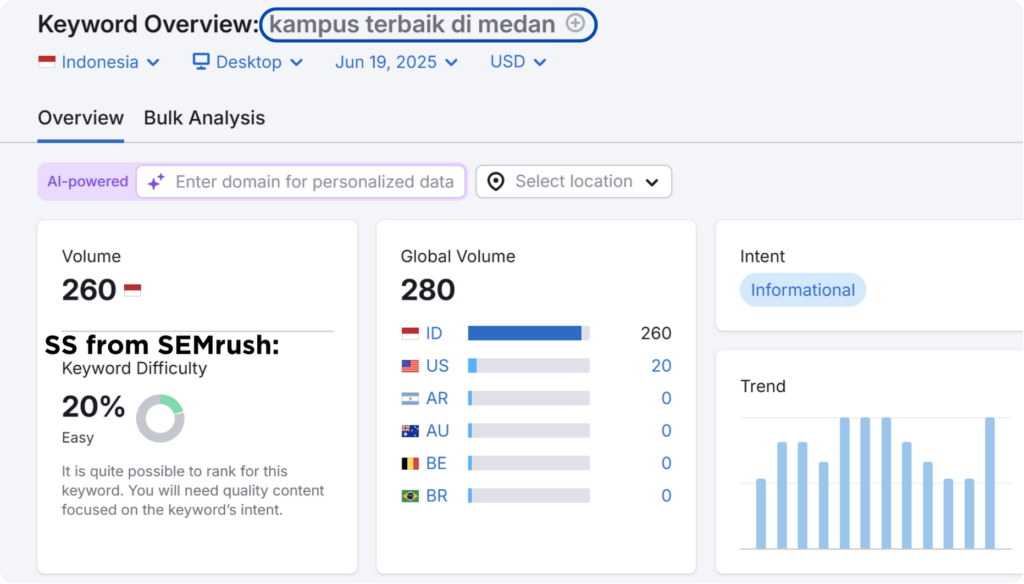Click the keyword field kampus terbaik di medan
Screen dimensions: 1024x584
point(428,25)
